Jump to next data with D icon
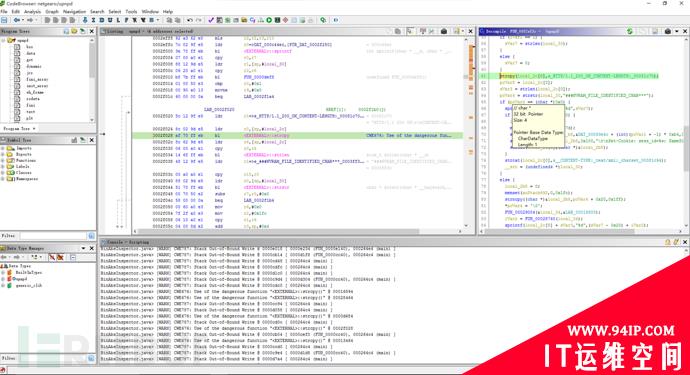690x375 pixels. coord(102,20)
